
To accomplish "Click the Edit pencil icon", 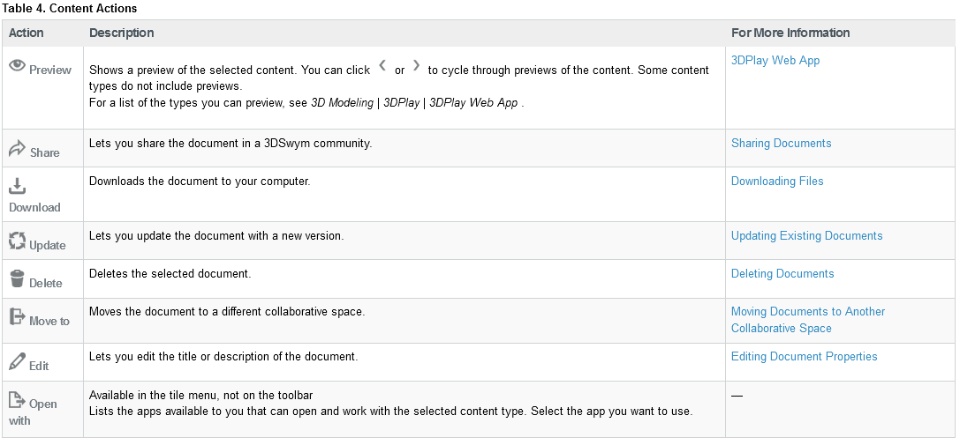I will 17,362.
